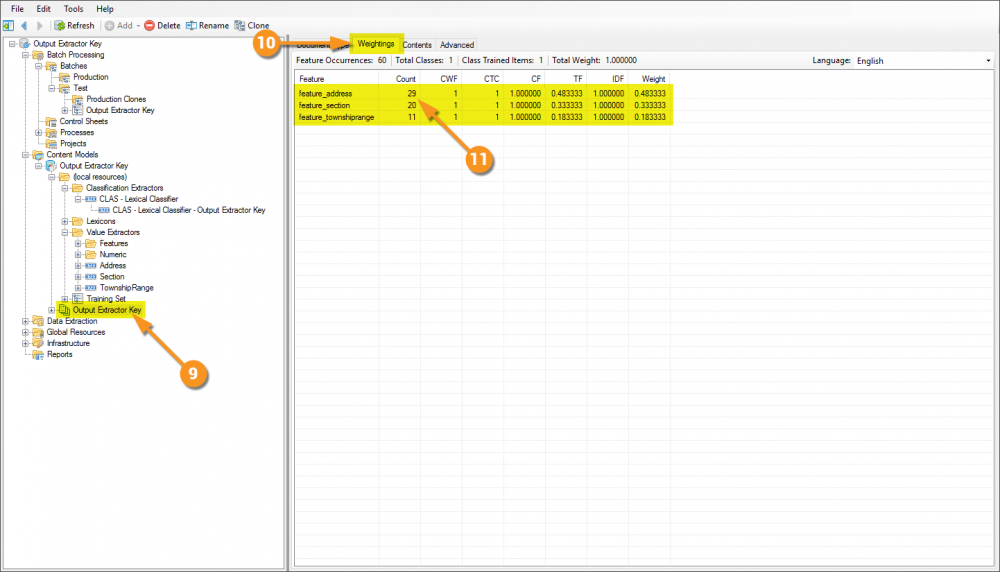The height and width of the screenshot is (572, 1000).
Task: Sort by the Weight column header
Action: point(649,79)
